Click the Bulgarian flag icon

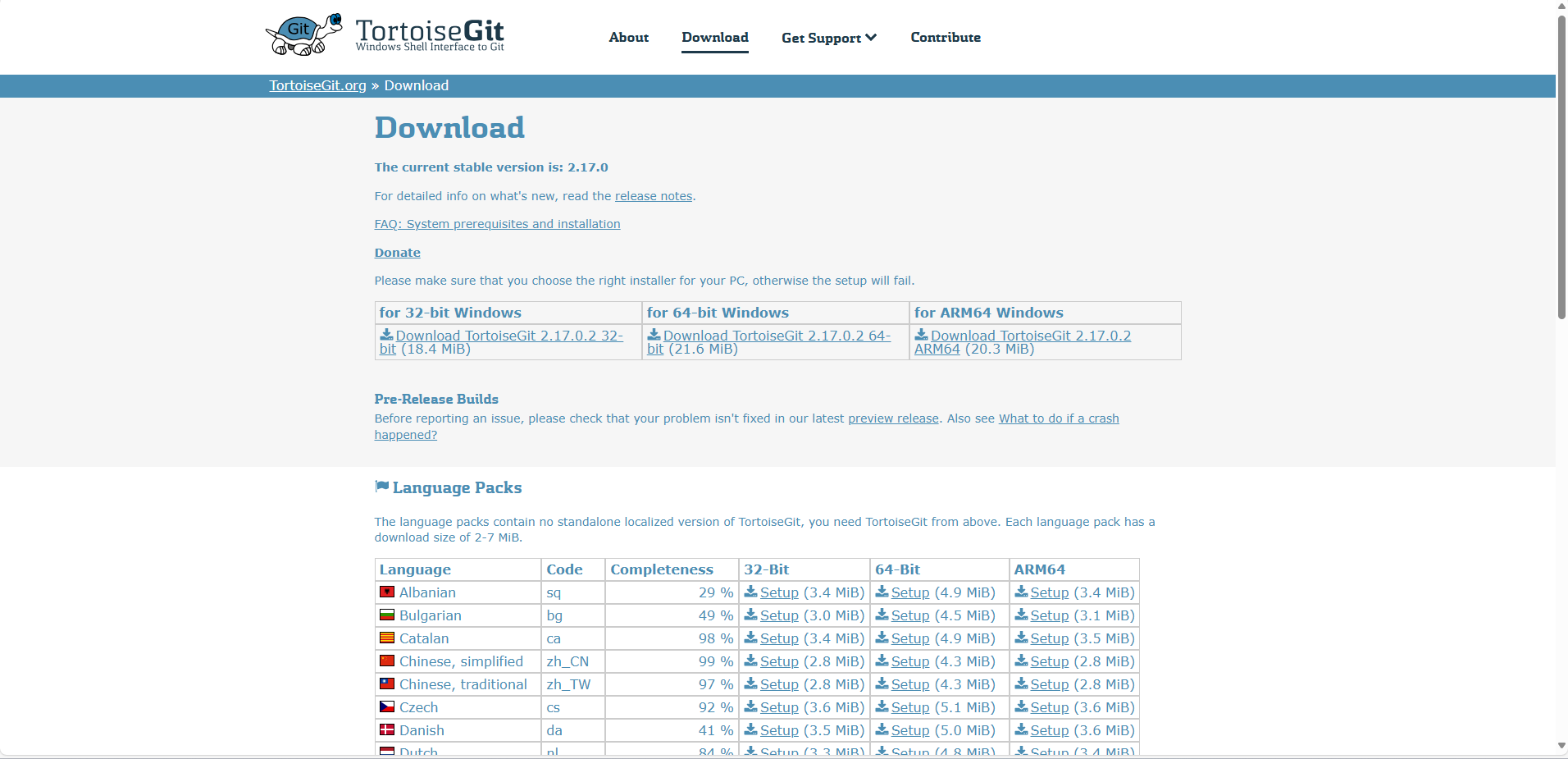coord(387,615)
